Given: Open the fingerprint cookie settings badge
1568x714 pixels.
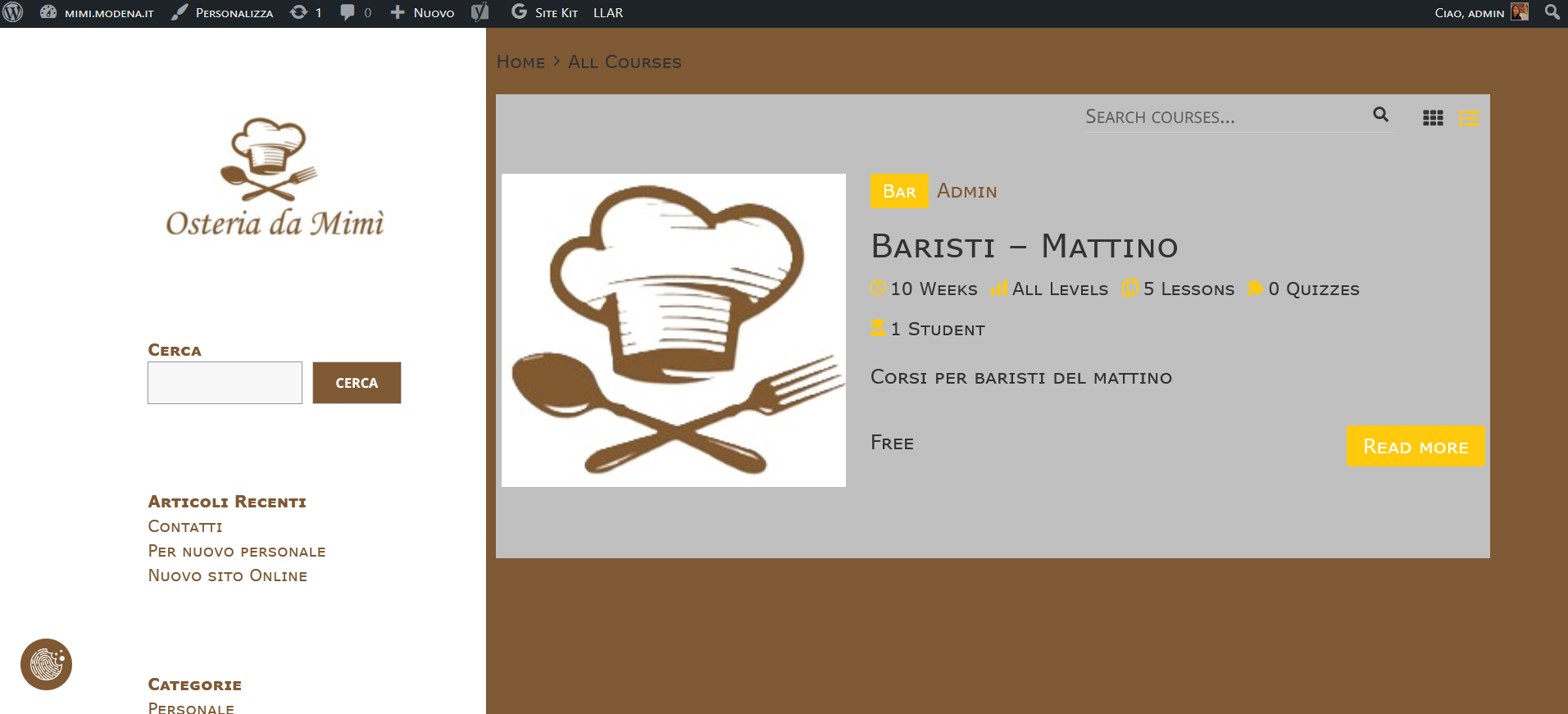Looking at the screenshot, I should pyautogui.click(x=46, y=664).
